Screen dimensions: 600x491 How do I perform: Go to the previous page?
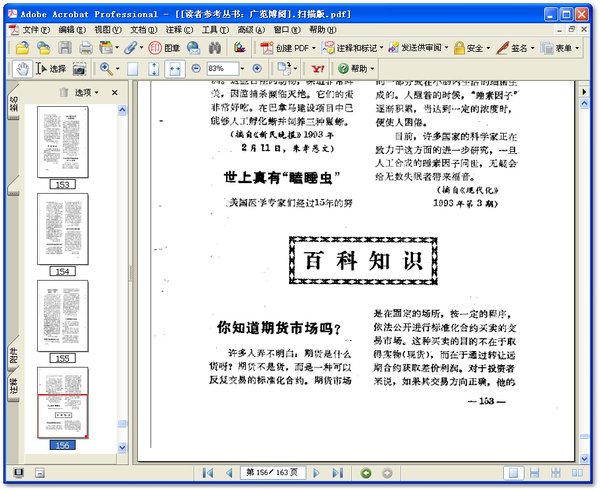tap(230, 473)
